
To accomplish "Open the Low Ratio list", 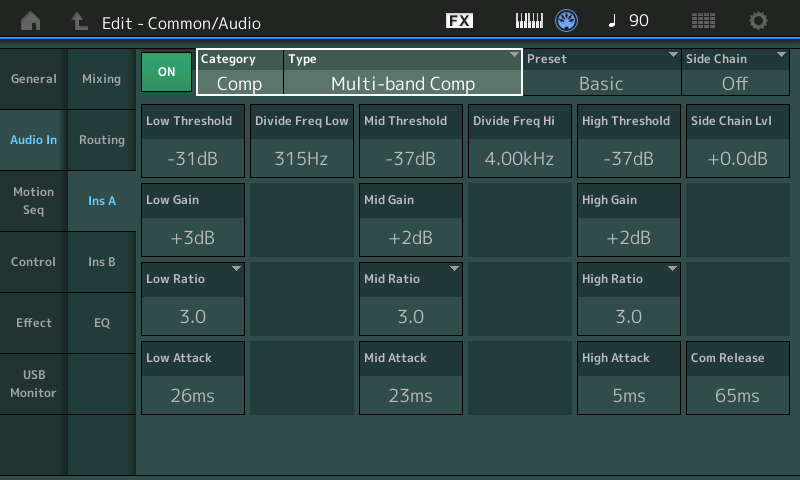I will coord(193,299).
